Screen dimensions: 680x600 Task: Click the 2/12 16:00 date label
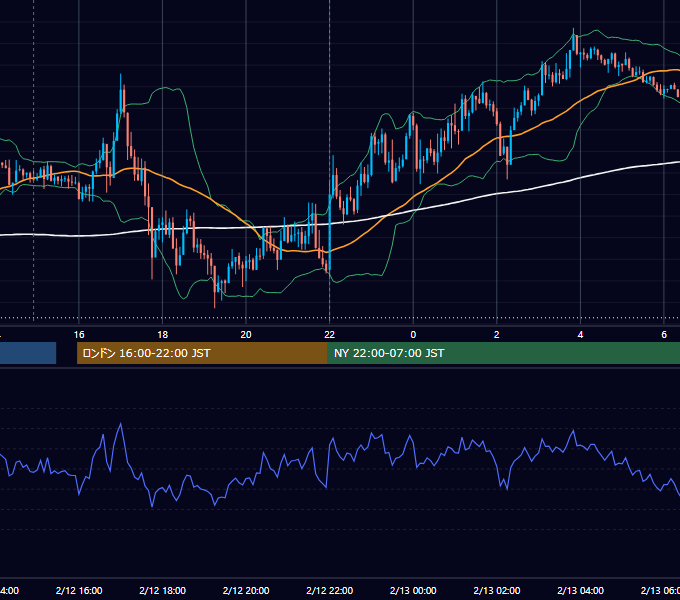[79, 590]
